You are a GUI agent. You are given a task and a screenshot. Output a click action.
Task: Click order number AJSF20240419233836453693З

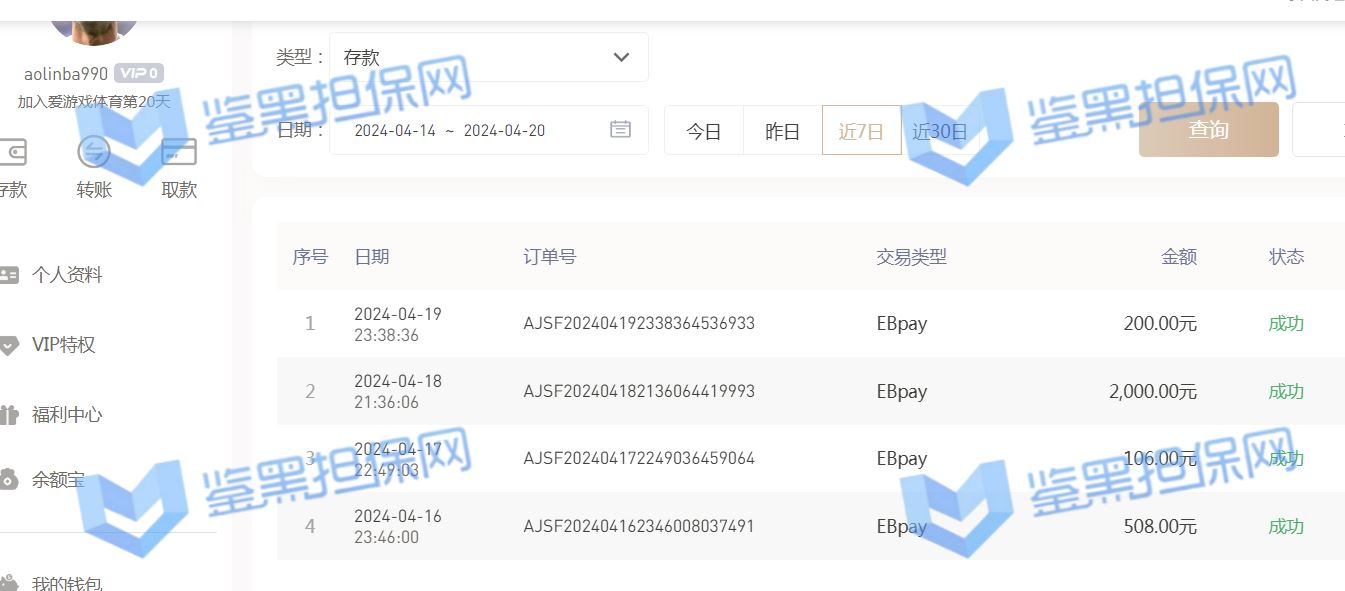[639, 323]
